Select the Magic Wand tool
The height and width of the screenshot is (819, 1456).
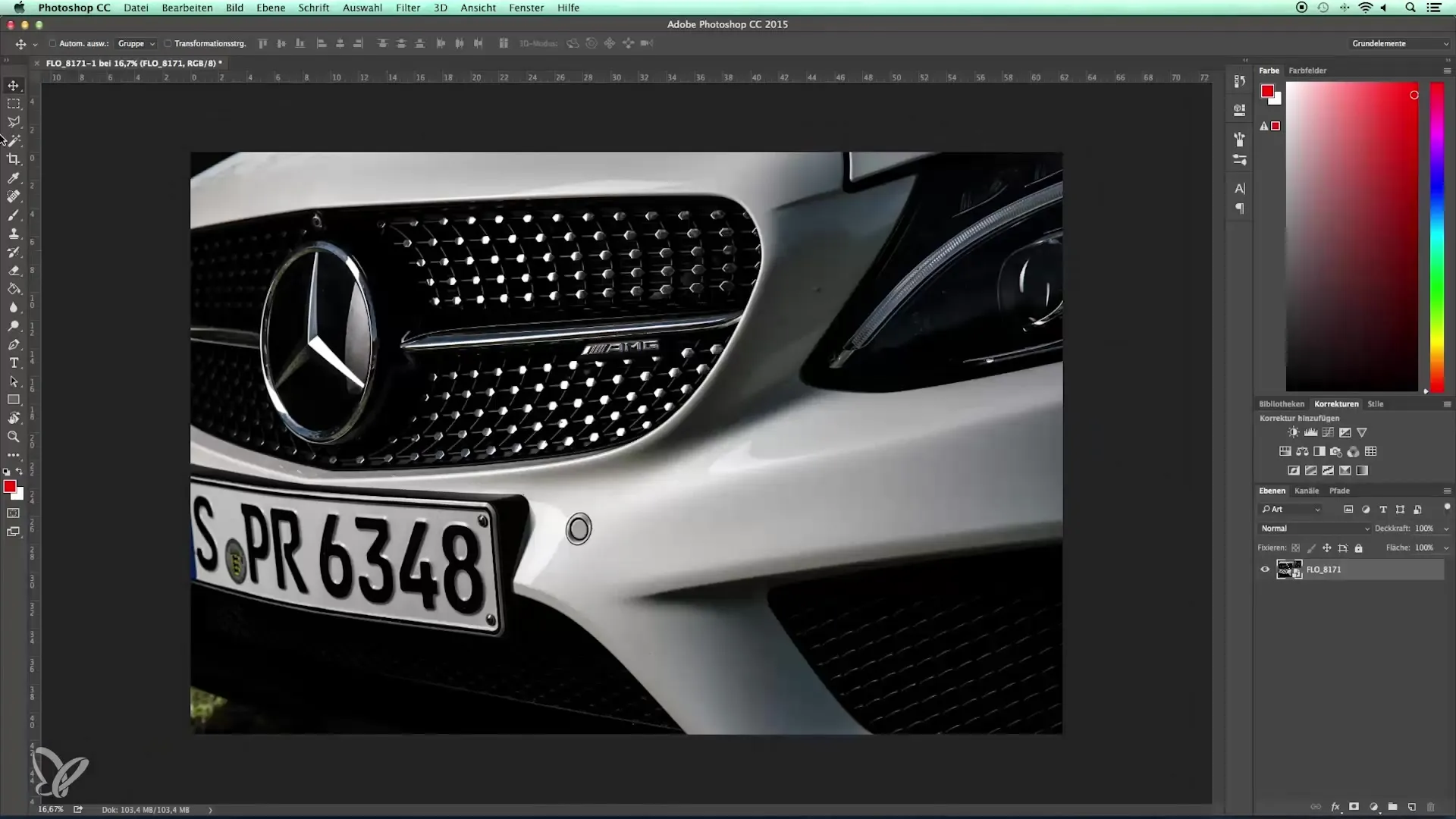click(x=14, y=141)
